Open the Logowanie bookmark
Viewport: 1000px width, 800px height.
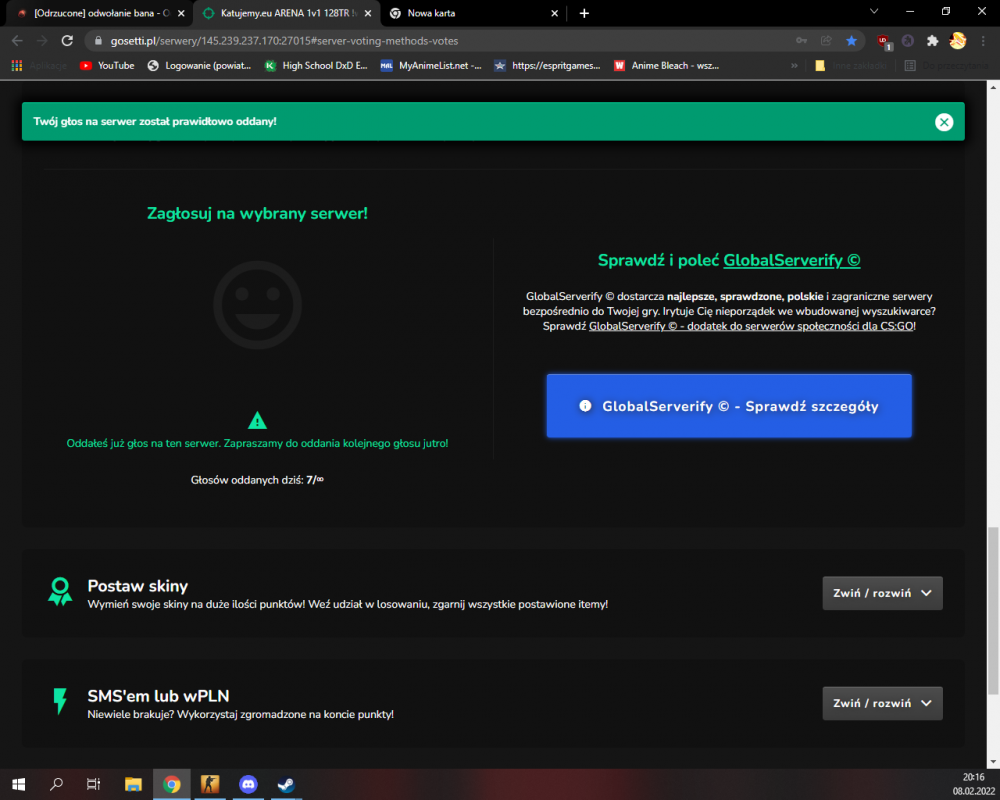[x=199, y=66]
